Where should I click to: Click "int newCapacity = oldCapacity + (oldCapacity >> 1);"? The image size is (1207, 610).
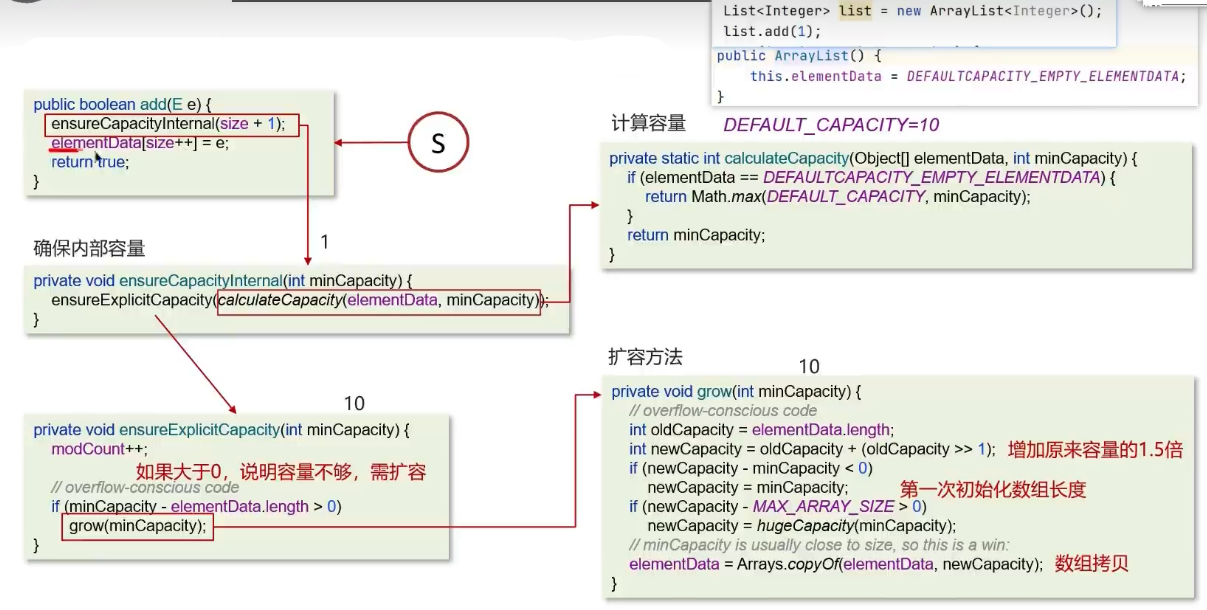pyautogui.click(x=812, y=449)
